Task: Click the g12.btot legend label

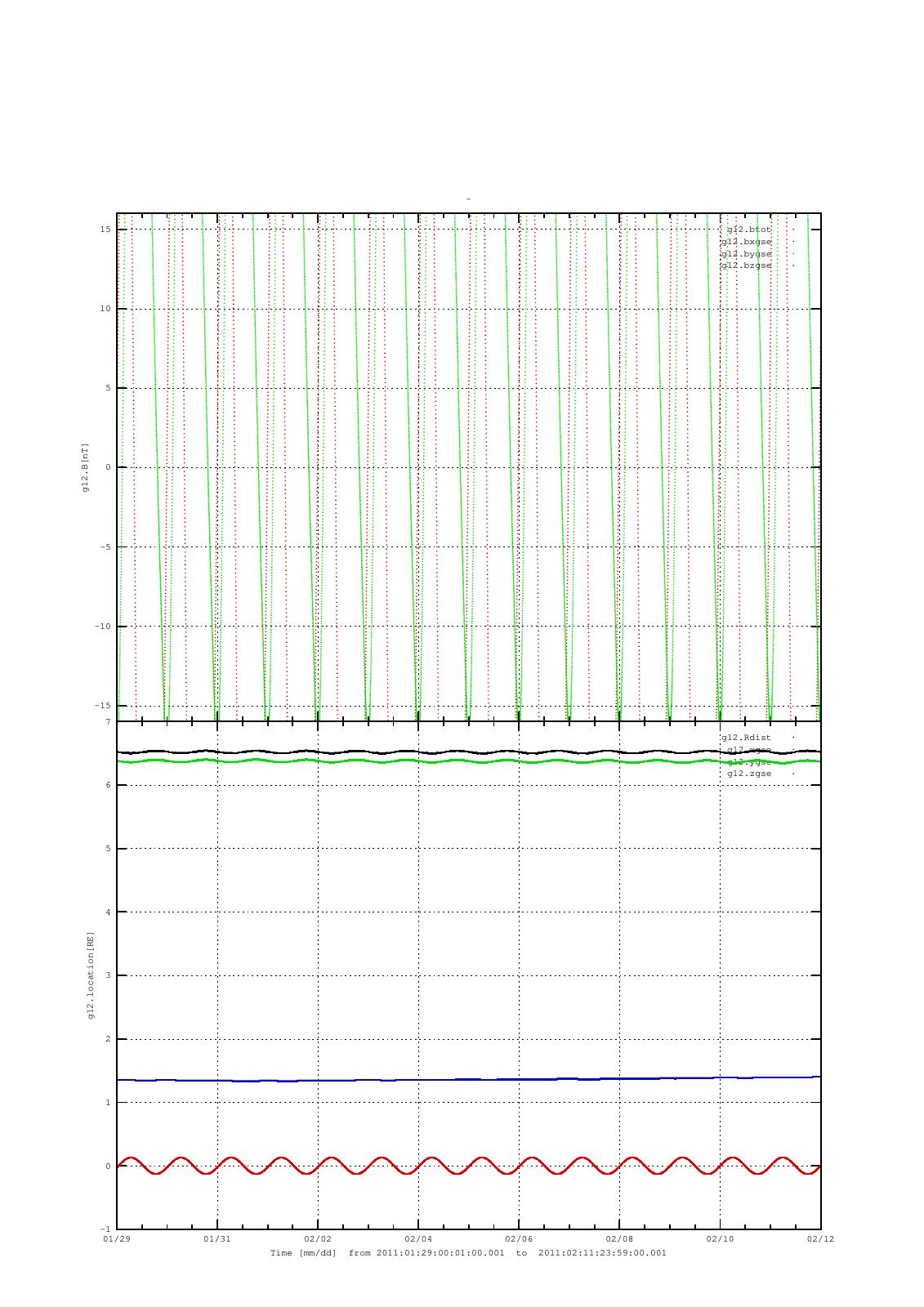Action: pyautogui.click(x=749, y=230)
